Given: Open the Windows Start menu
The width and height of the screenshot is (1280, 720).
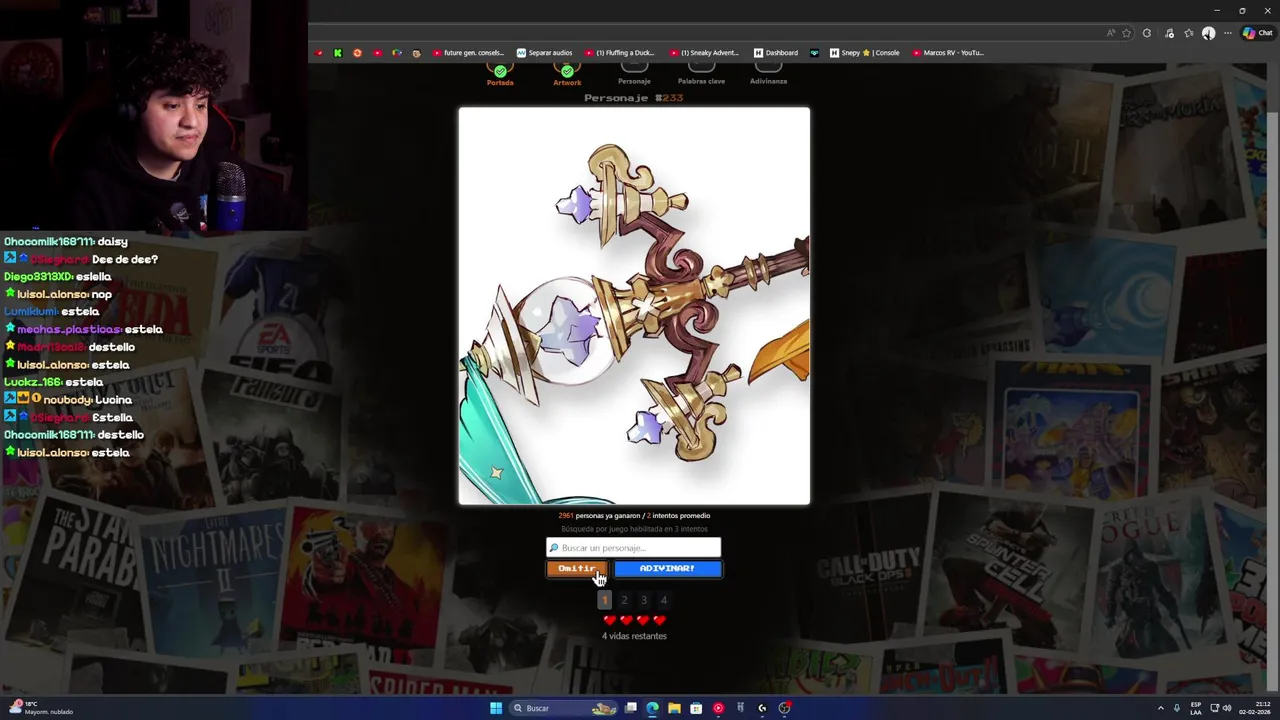Looking at the screenshot, I should [496, 708].
